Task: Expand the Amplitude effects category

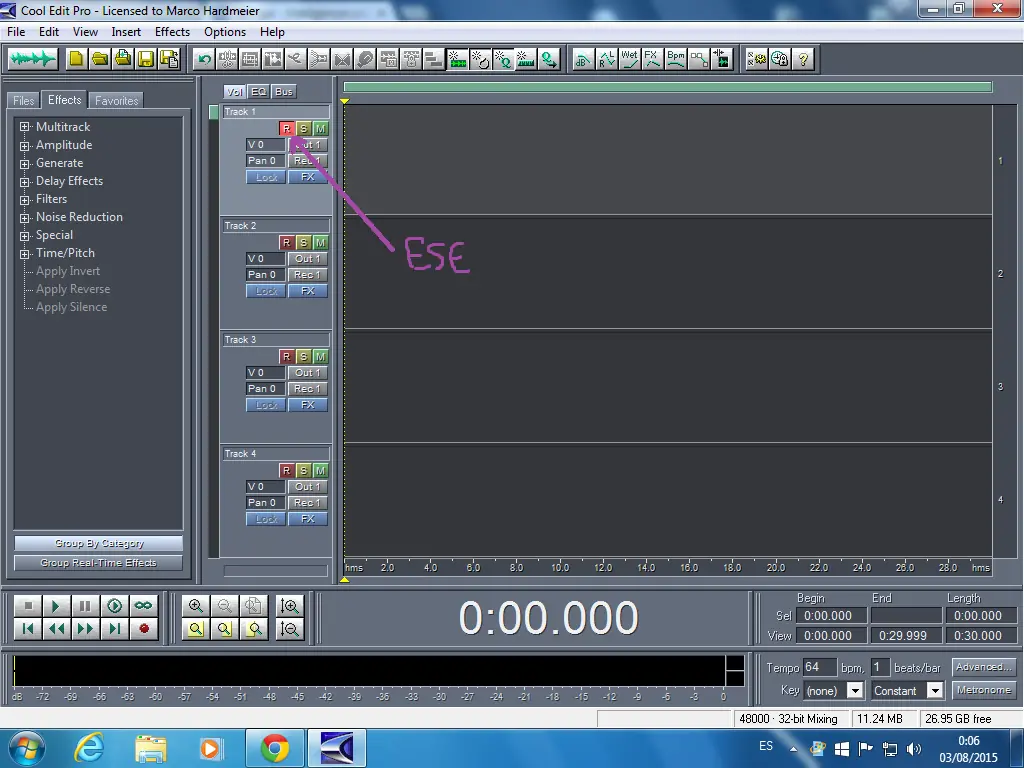Action: [x=25, y=145]
